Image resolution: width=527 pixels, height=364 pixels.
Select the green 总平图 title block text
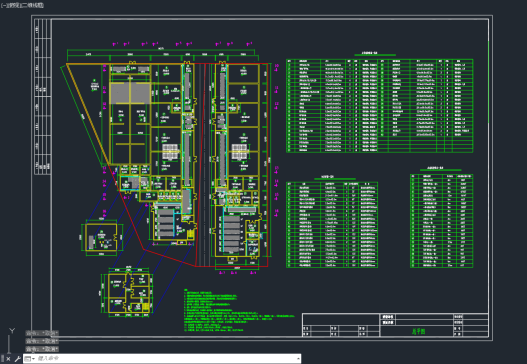tap(418, 331)
